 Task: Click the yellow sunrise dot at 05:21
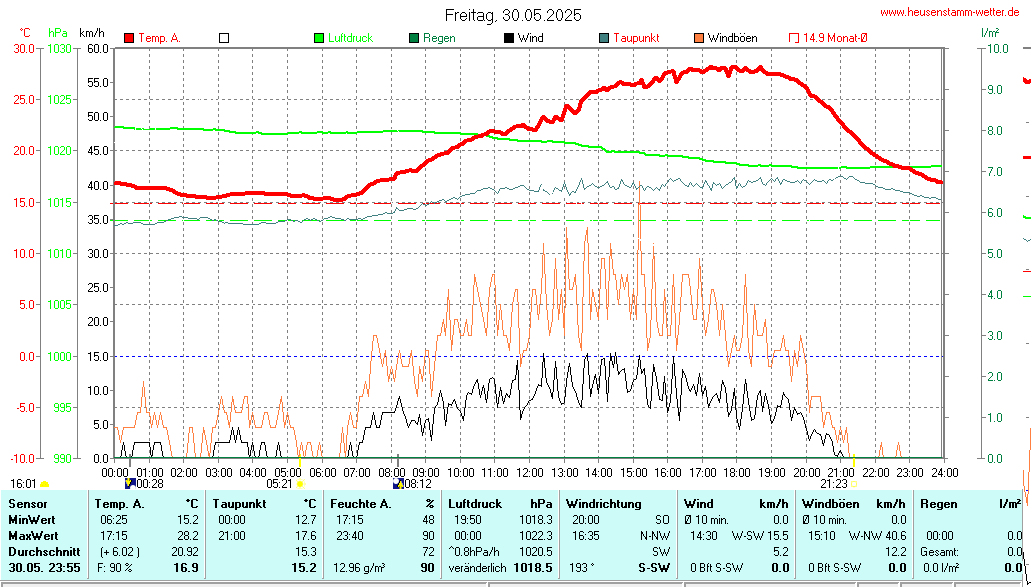(300, 484)
